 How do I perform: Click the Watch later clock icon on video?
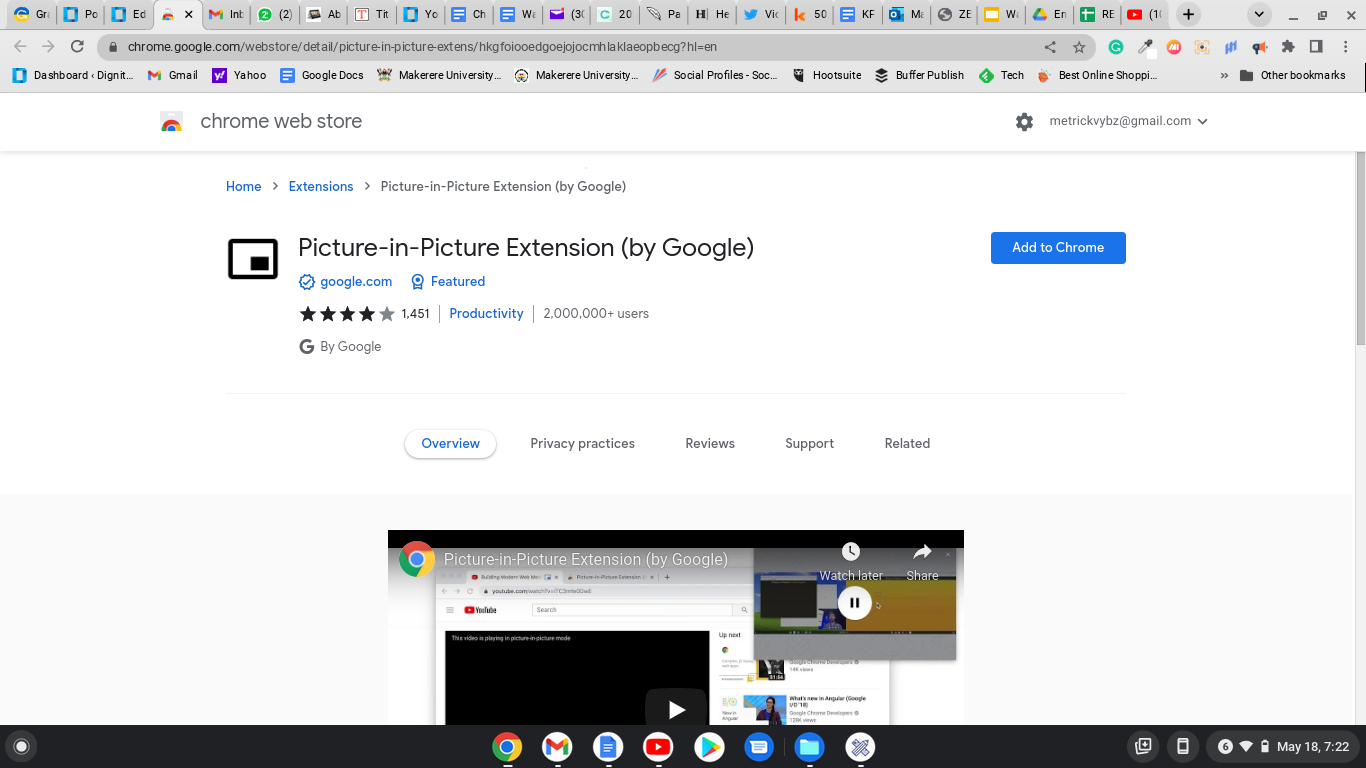851,552
